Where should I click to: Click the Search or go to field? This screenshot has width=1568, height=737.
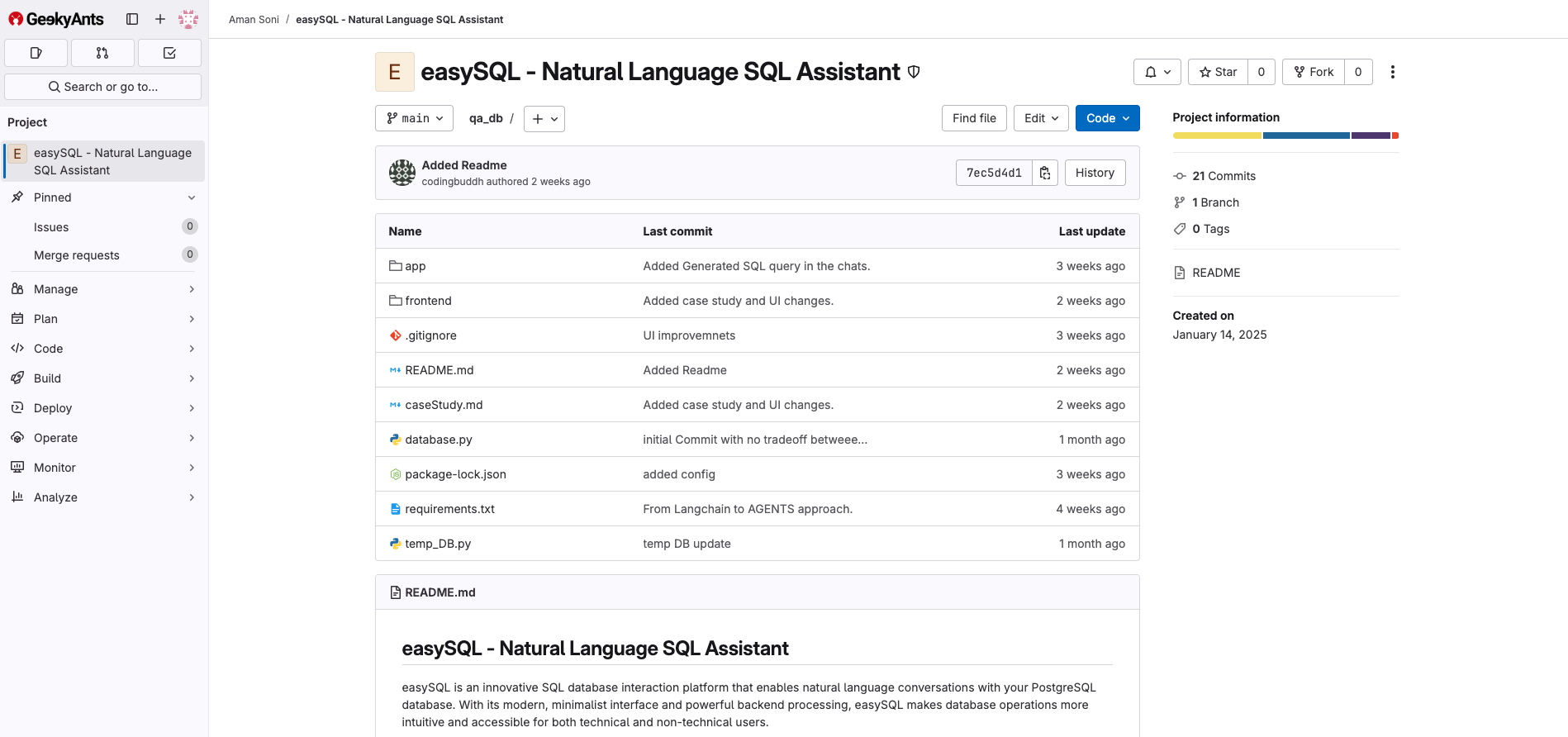(102, 87)
